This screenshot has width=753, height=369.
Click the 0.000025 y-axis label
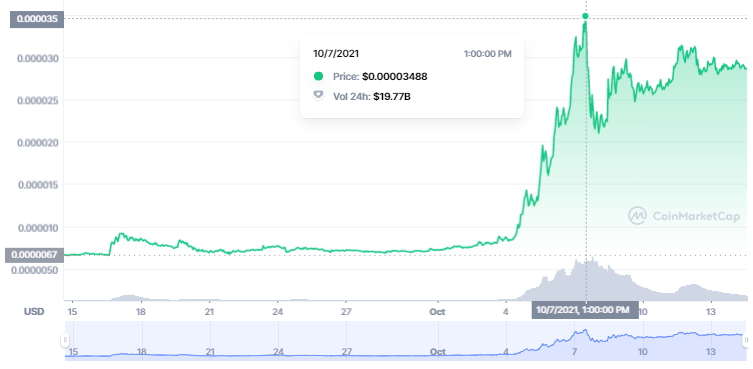(38, 100)
